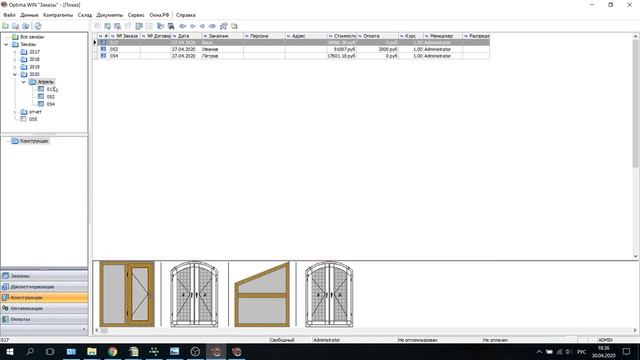This screenshot has height=360, width=640.
Task: Click the Оптимизация section icon
Action: coord(5,308)
